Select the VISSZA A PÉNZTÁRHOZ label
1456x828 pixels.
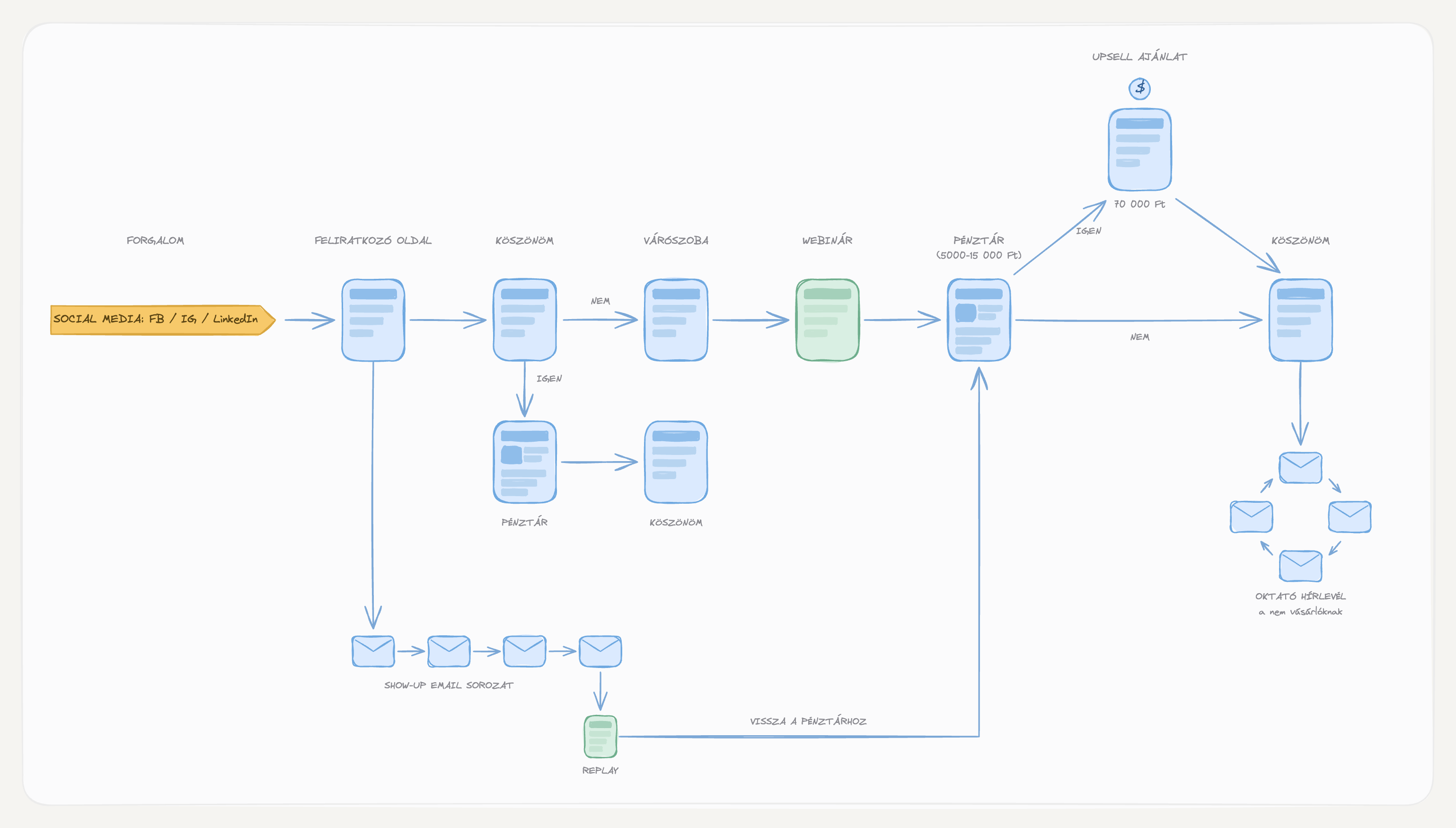808,721
